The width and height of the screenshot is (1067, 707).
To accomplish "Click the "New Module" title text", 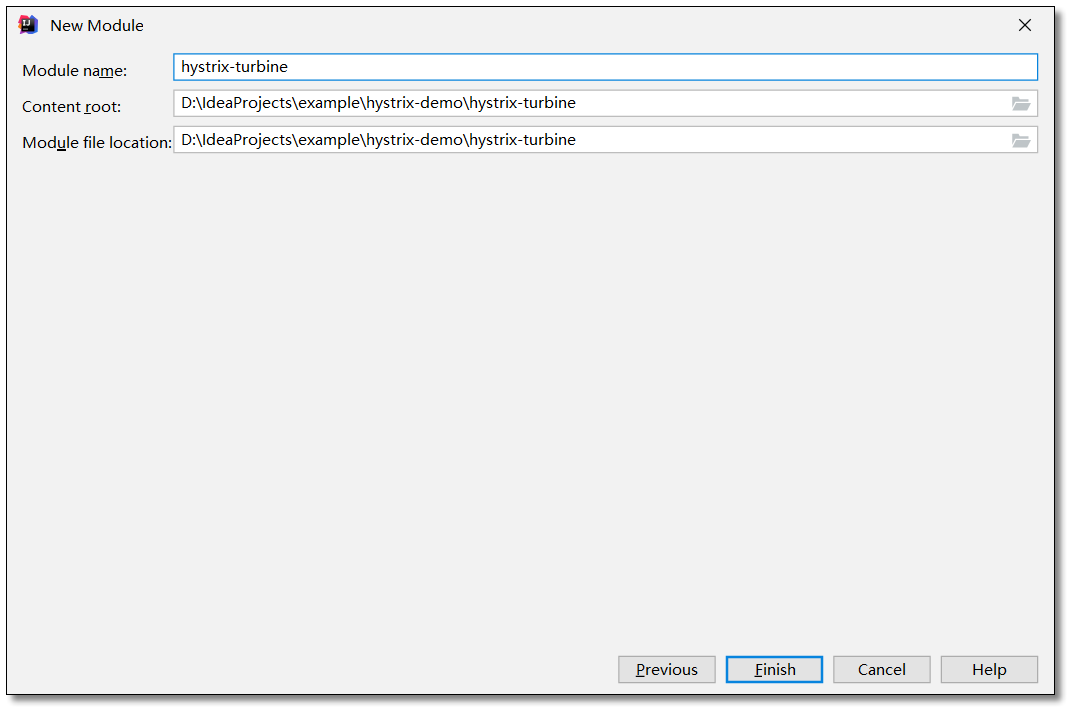I will (x=97, y=26).
